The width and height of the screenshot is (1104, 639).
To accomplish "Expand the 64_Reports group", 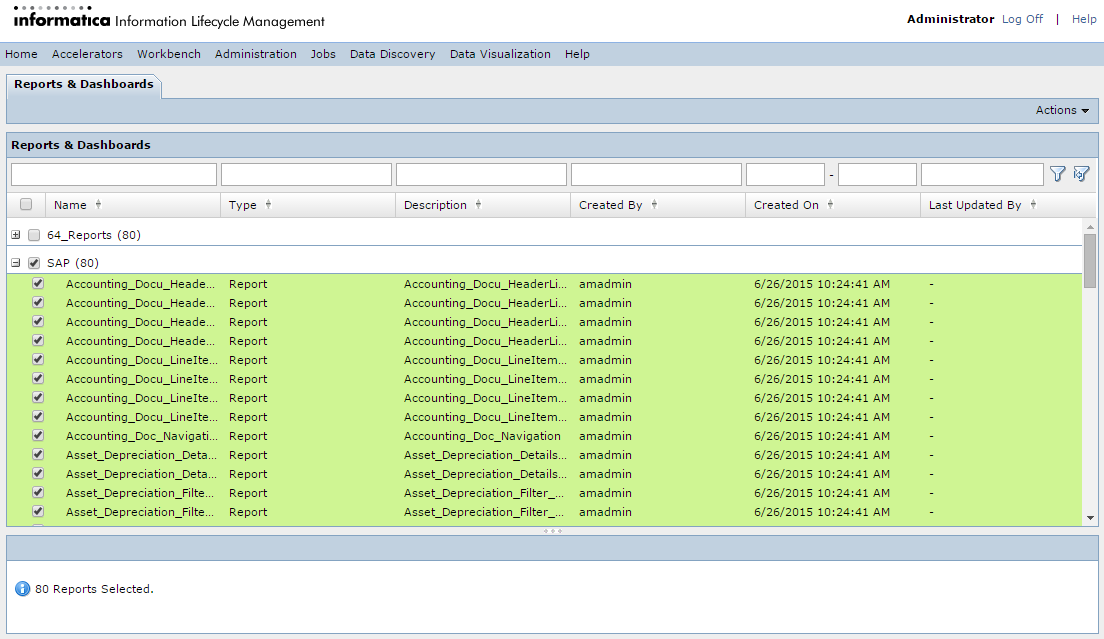I will (x=16, y=236).
